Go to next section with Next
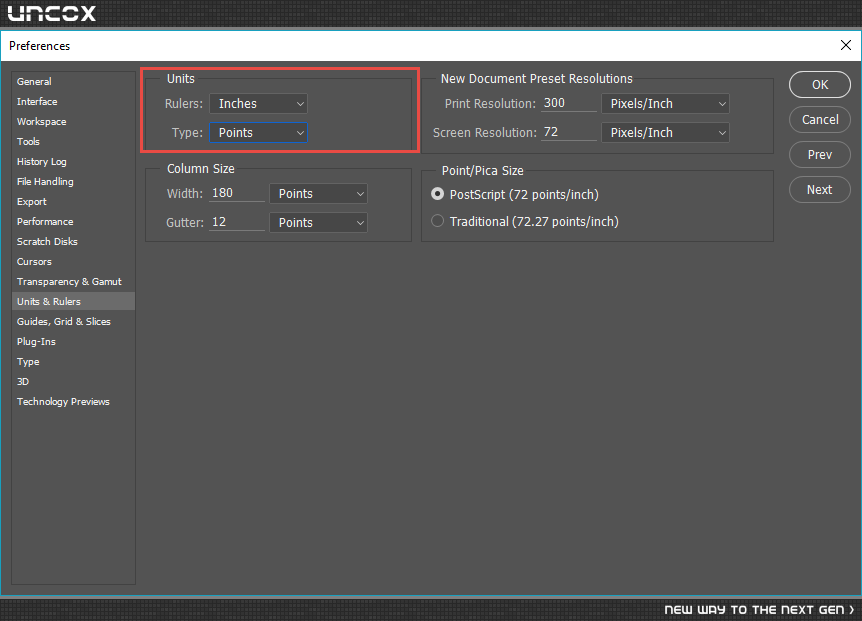The image size is (862, 621). 820,190
